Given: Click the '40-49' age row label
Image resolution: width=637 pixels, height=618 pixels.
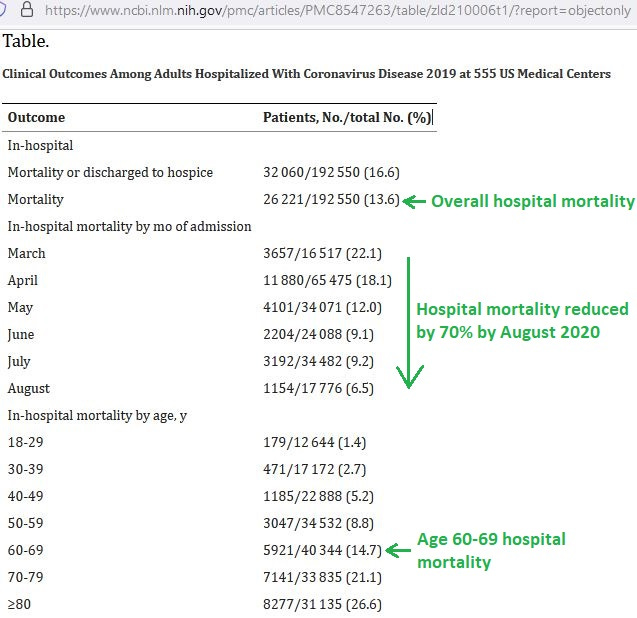Looking at the screenshot, I should tap(25, 496).
